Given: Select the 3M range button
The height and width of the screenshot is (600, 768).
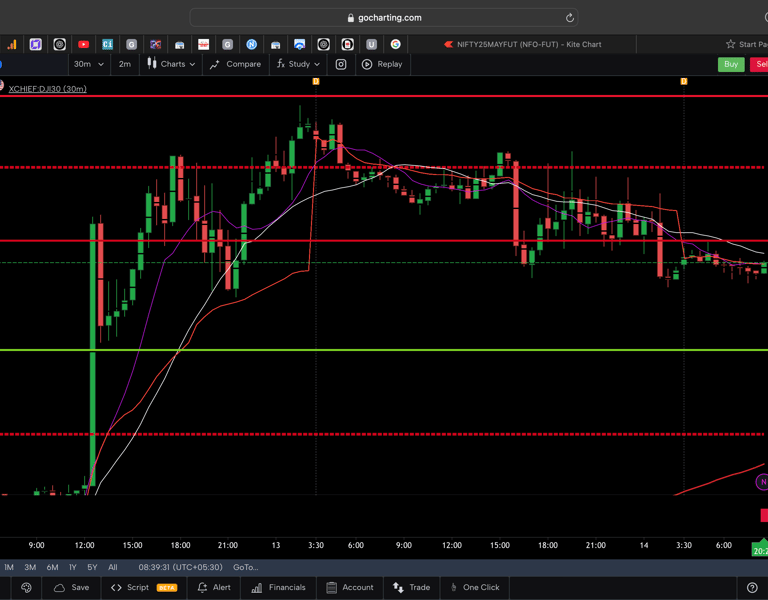Looking at the screenshot, I should tap(30, 567).
